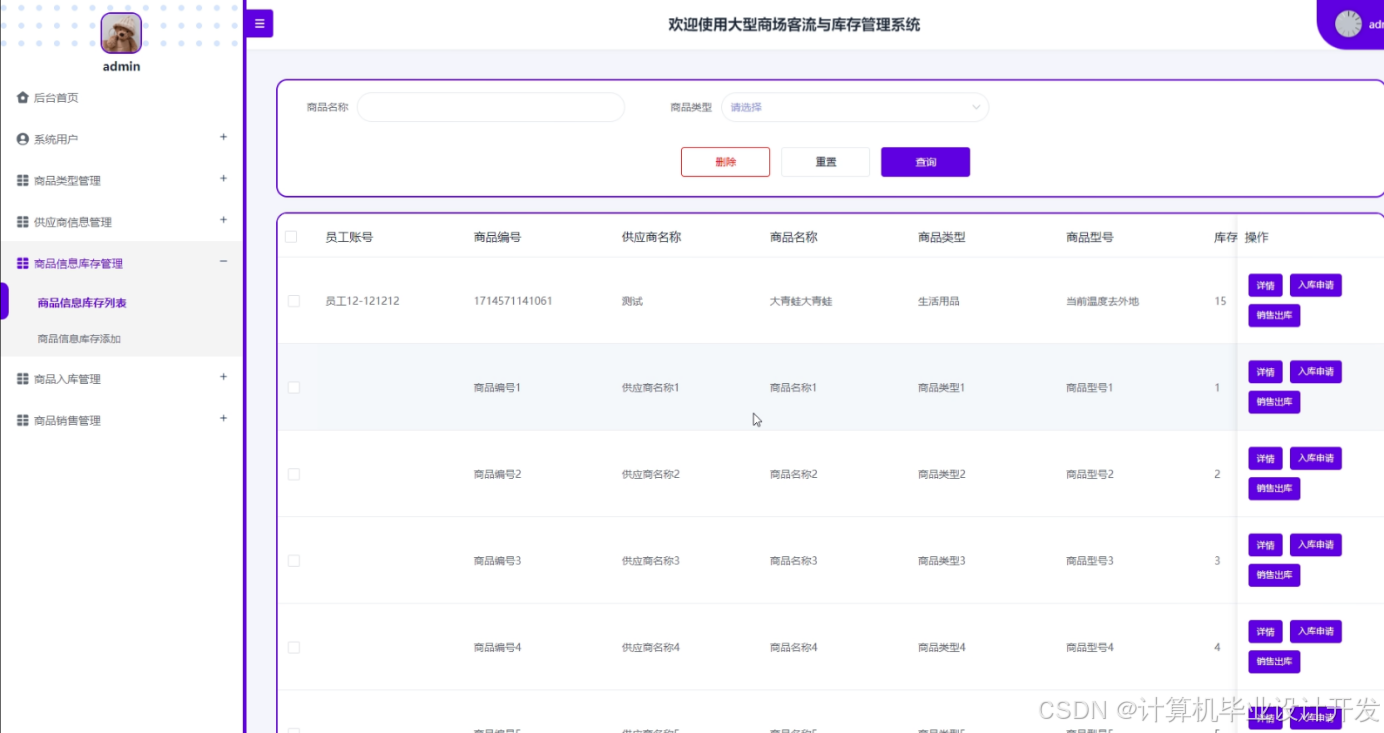Toggle the select-all checkbox in table header
This screenshot has width=1384, height=733.
point(291,237)
